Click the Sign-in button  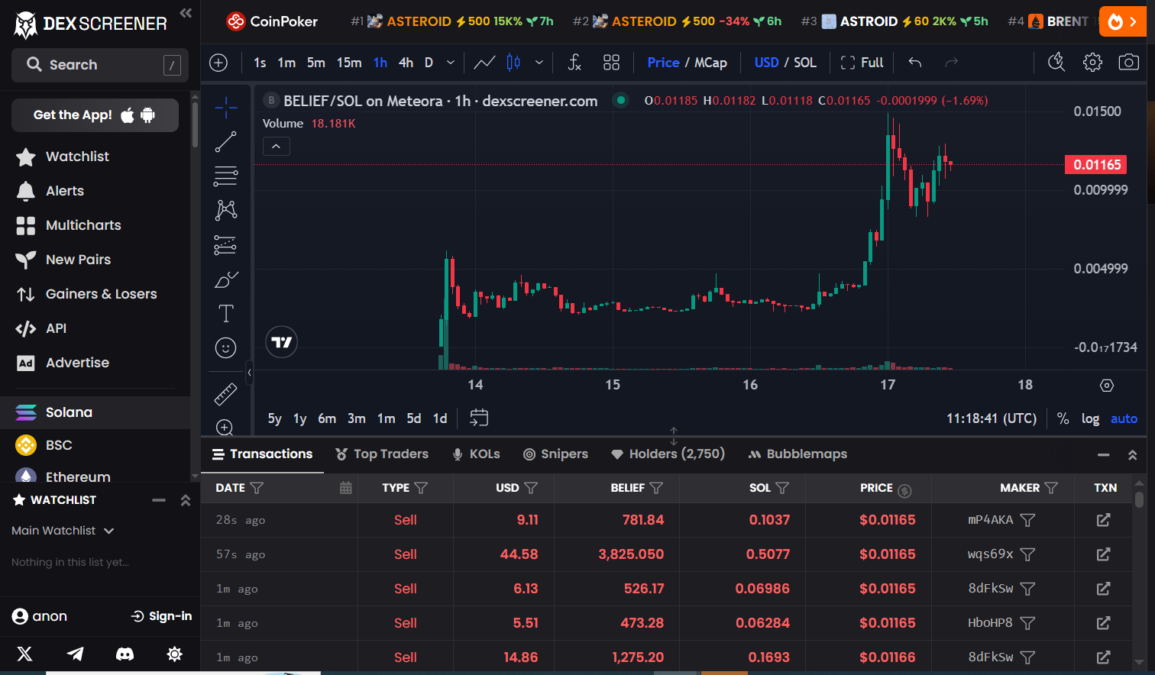click(x=160, y=616)
